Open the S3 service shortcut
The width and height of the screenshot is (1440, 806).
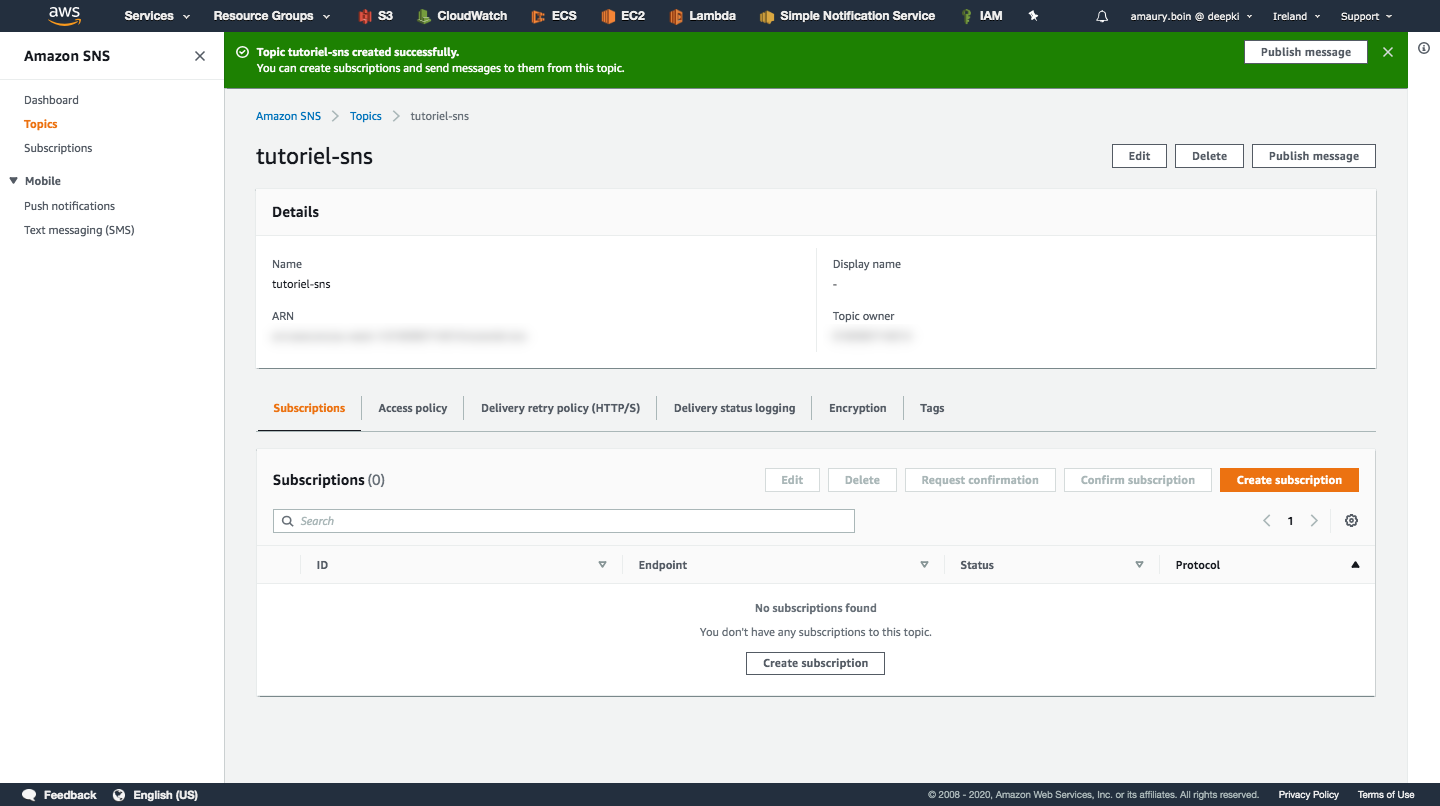375,16
